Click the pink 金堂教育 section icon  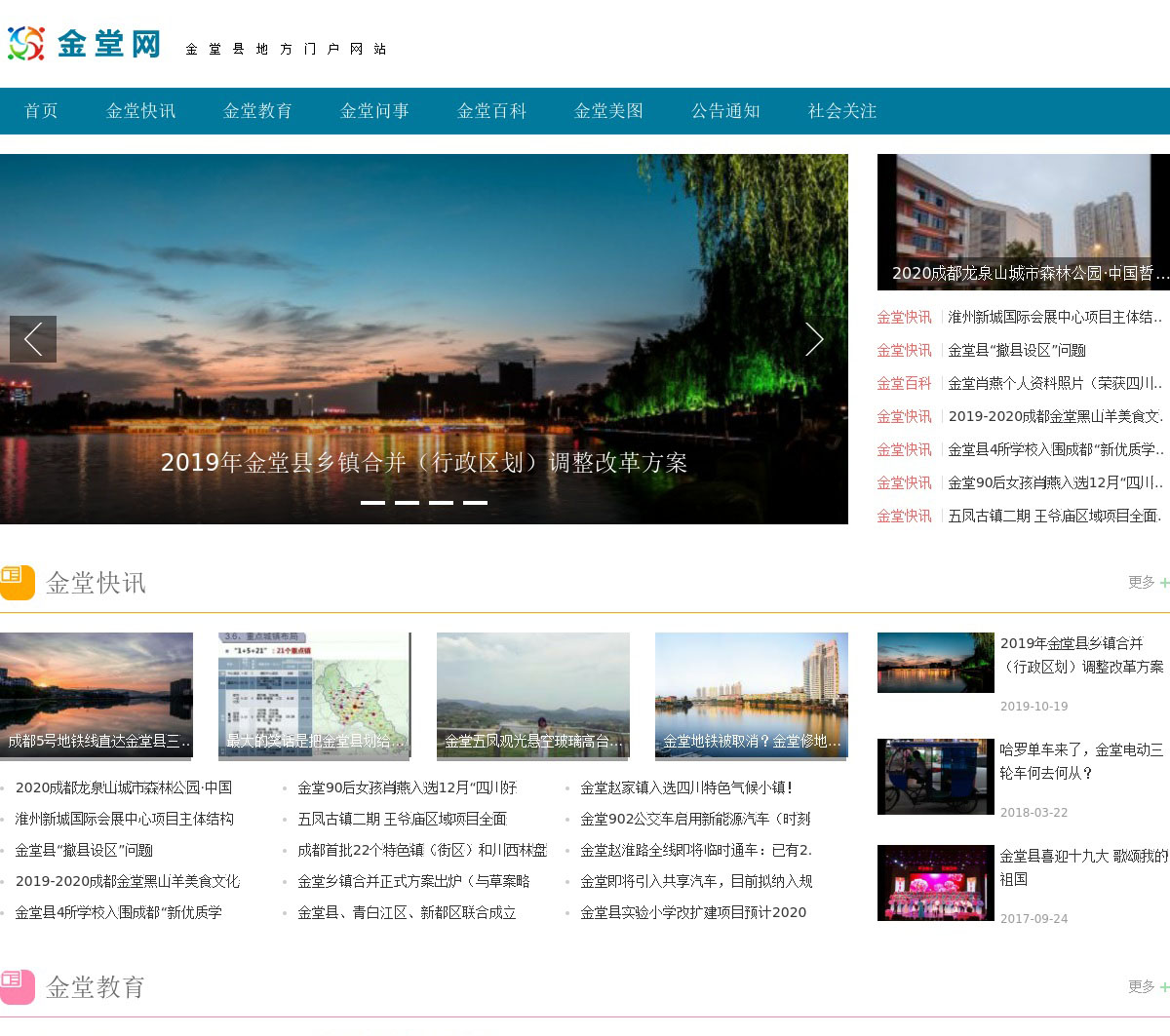click(18, 986)
